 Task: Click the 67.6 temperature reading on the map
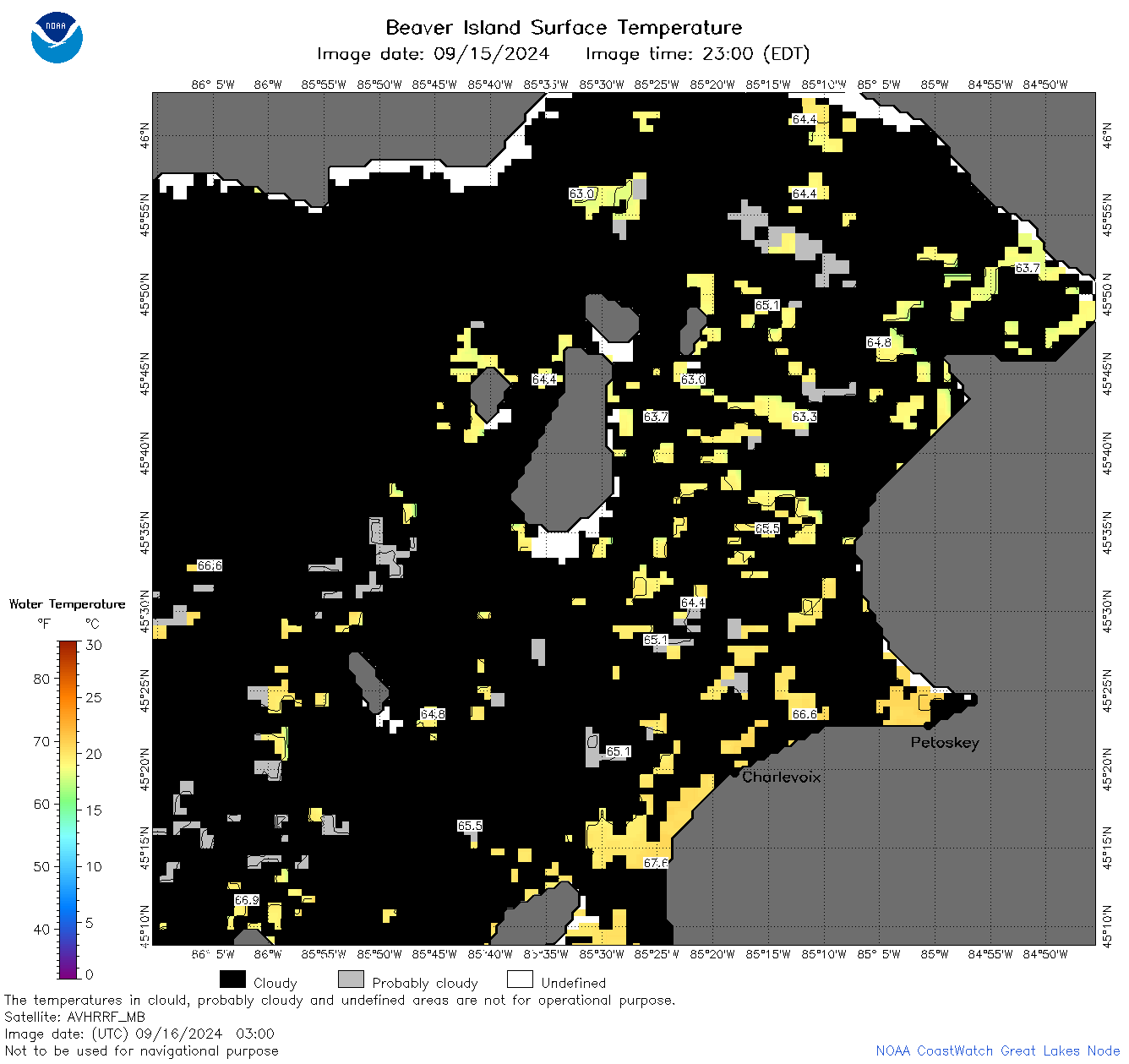pyautogui.click(x=656, y=863)
